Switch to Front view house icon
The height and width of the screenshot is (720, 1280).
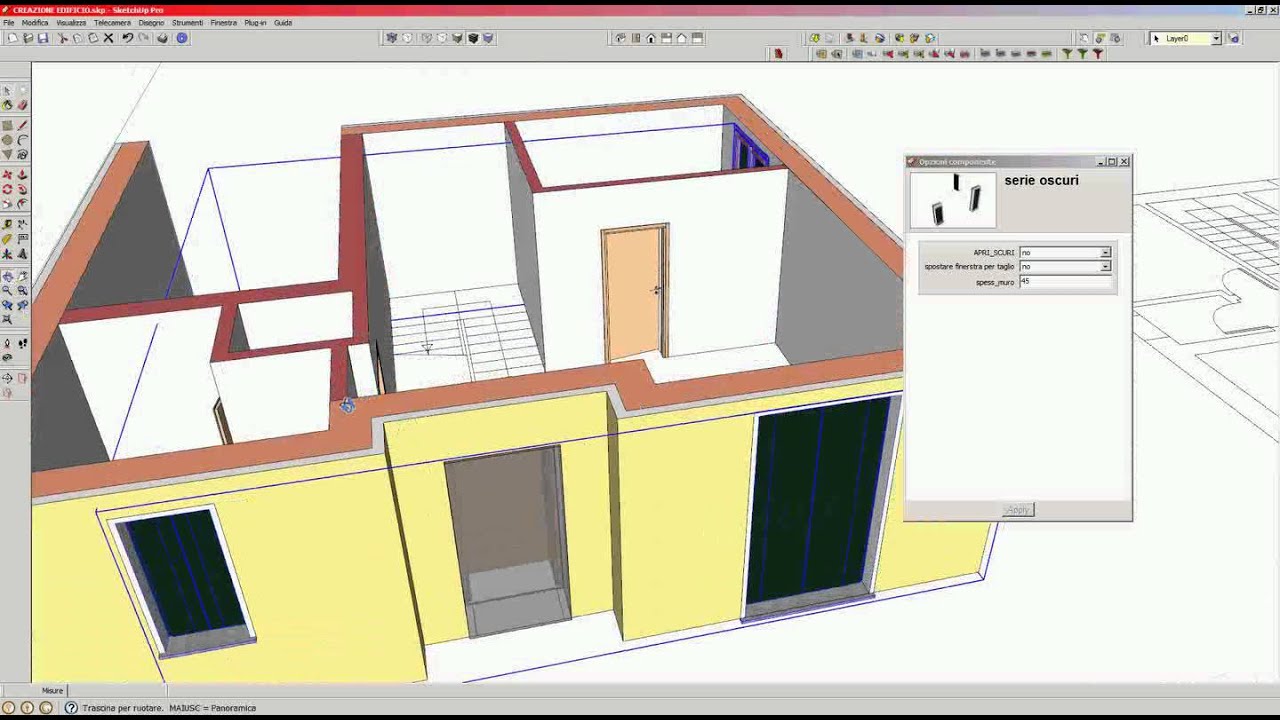pyautogui.click(x=651, y=38)
